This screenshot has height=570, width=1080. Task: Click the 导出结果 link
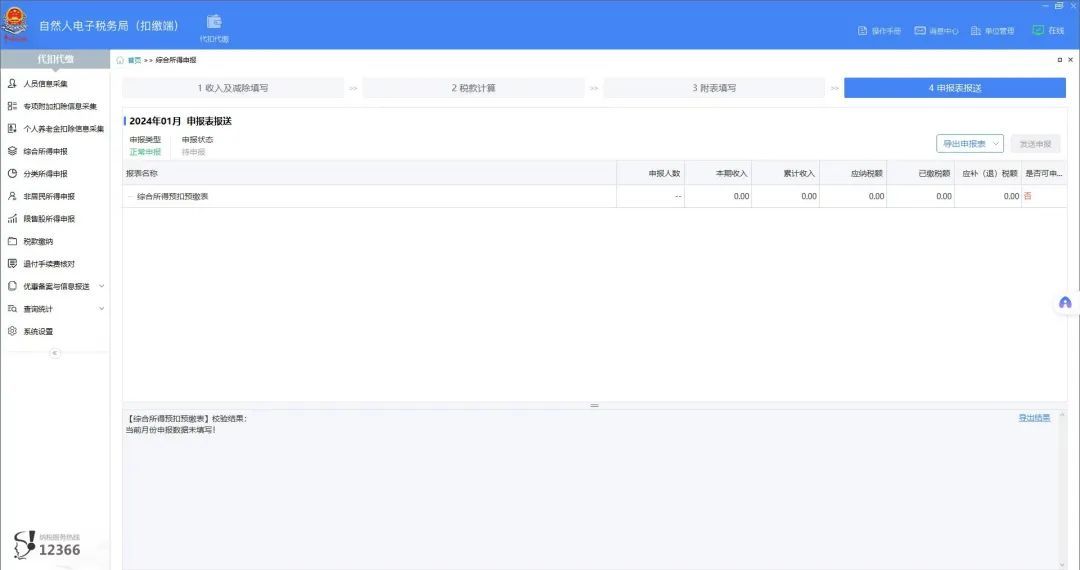pyautogui.click(x=1034, y=418)
